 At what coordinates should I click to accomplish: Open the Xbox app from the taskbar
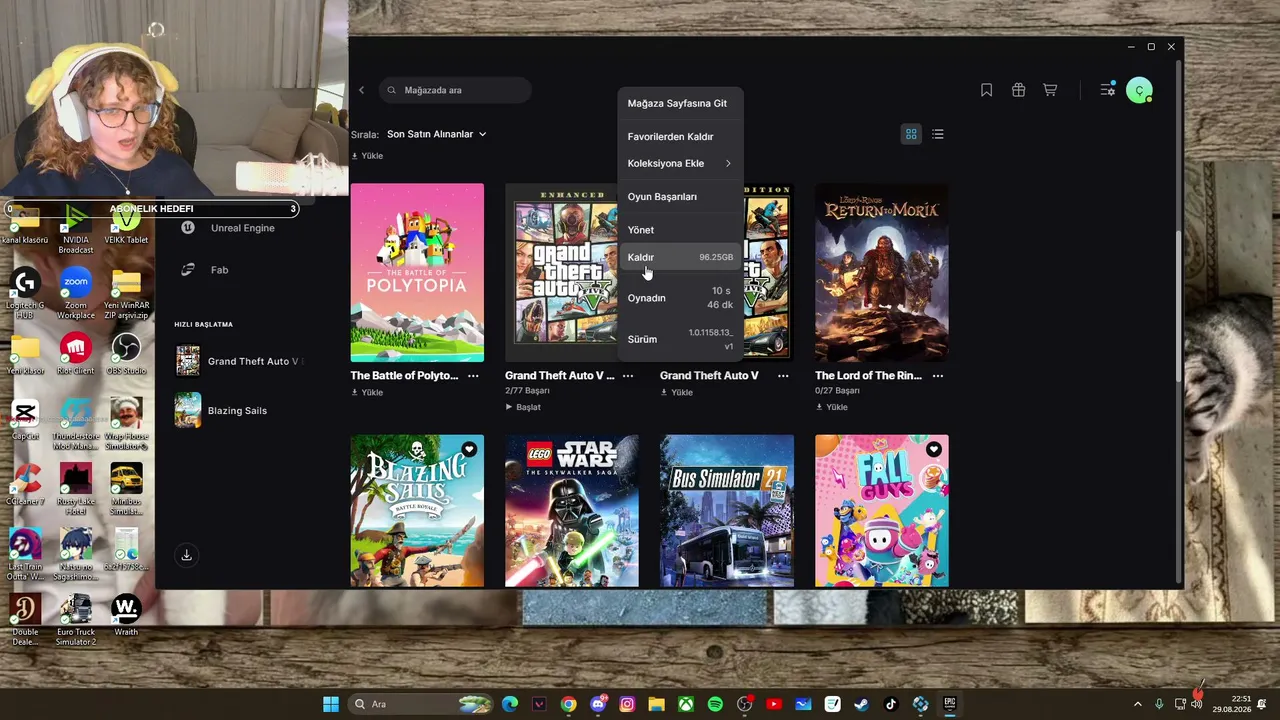point(686,704)
